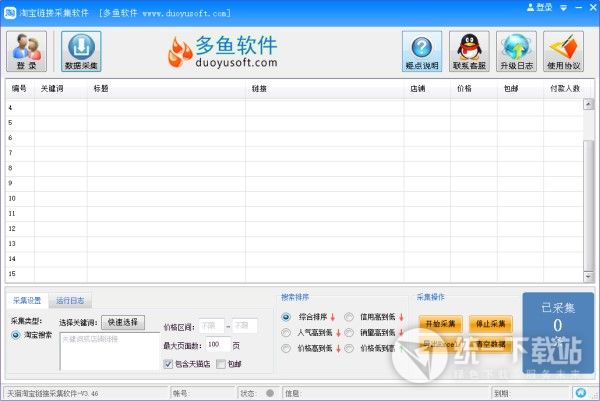Screen dimensions: 600x401
Task: Minimize the application window
Action: (x=579, y=8)
